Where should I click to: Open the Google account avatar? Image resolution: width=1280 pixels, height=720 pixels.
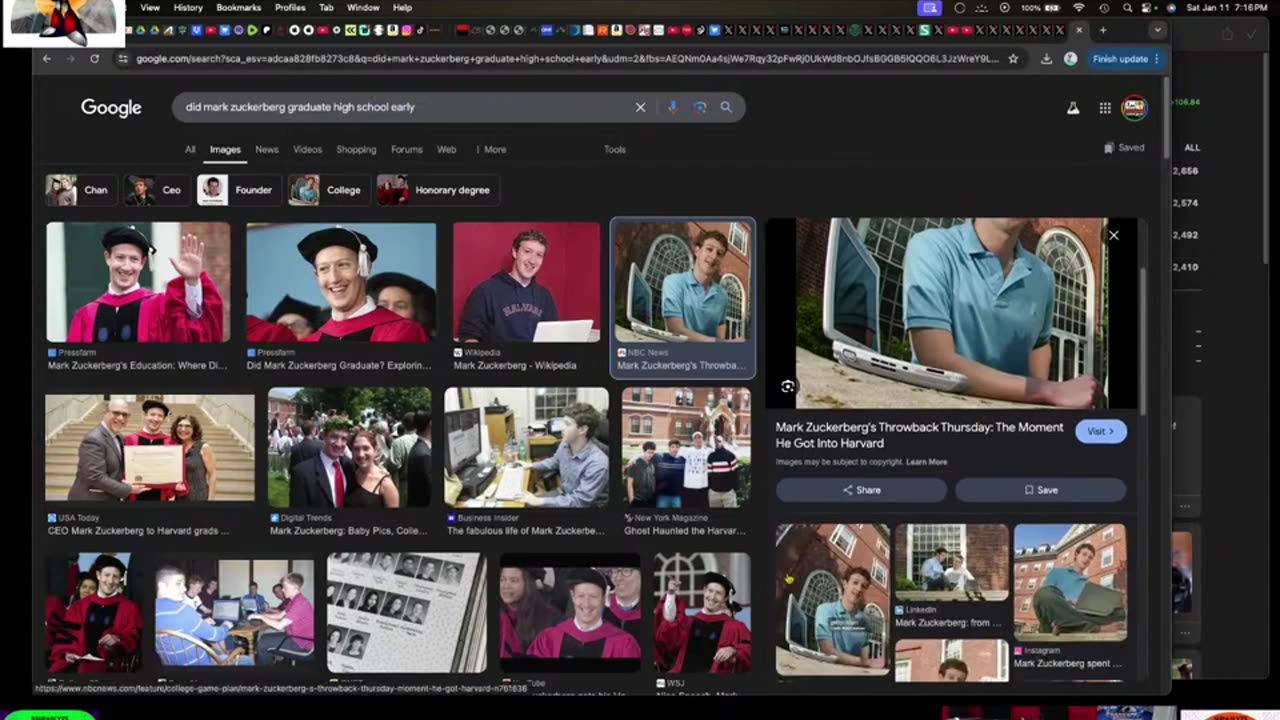[1134, 108]
